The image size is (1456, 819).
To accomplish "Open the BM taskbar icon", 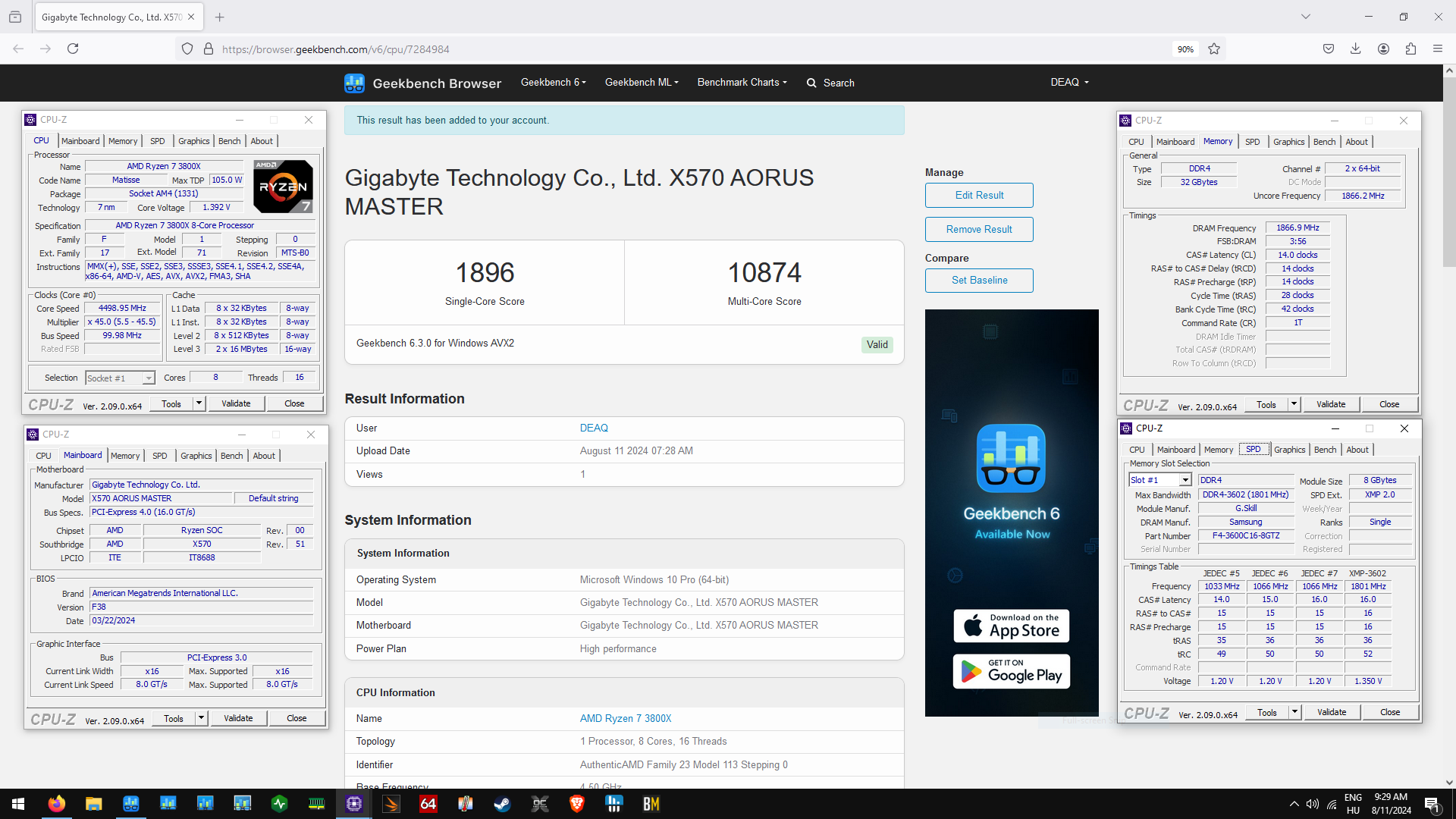I will tap(651, 804).
